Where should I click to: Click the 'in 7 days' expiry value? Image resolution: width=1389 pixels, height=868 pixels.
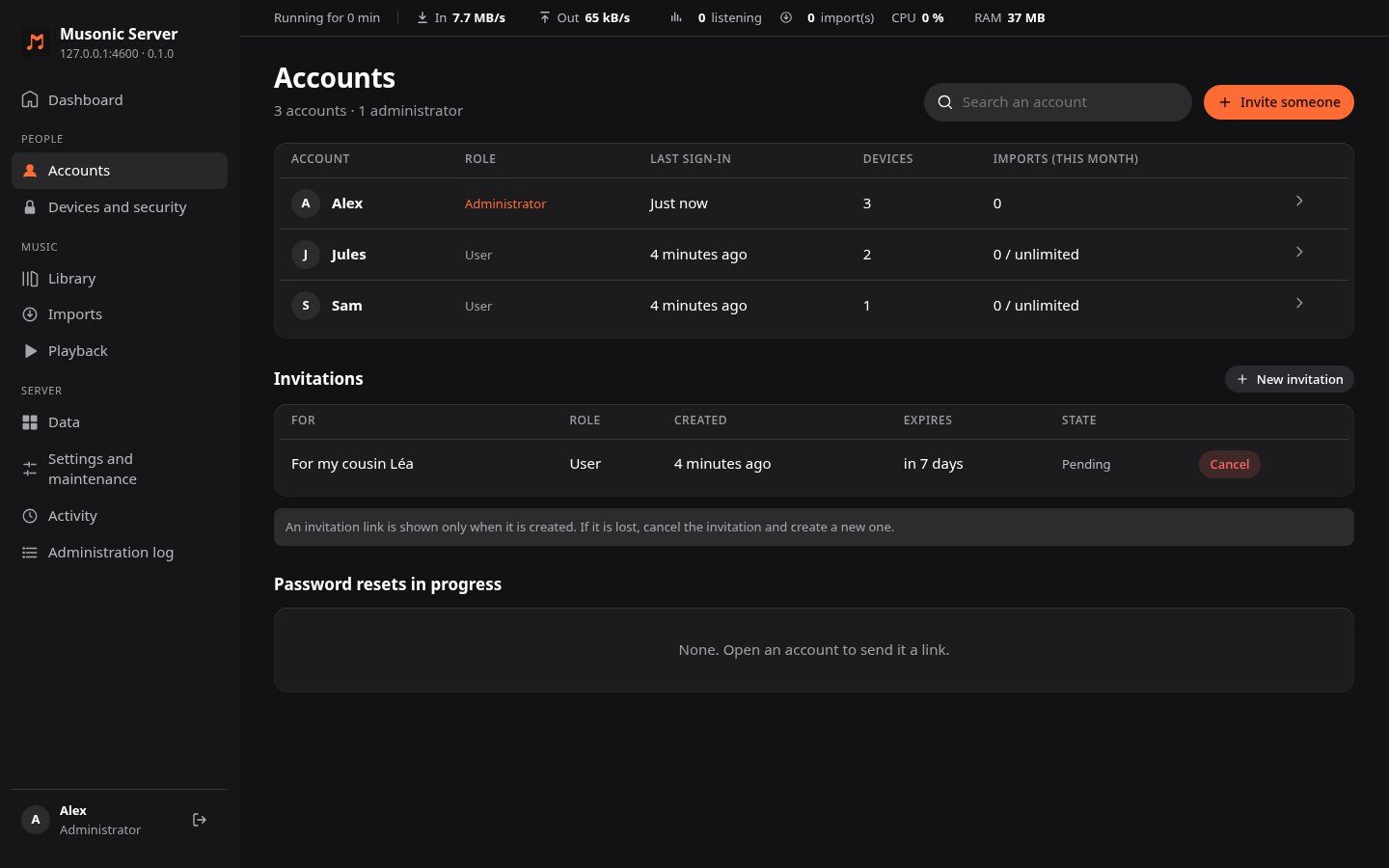[x=934, y=464]
